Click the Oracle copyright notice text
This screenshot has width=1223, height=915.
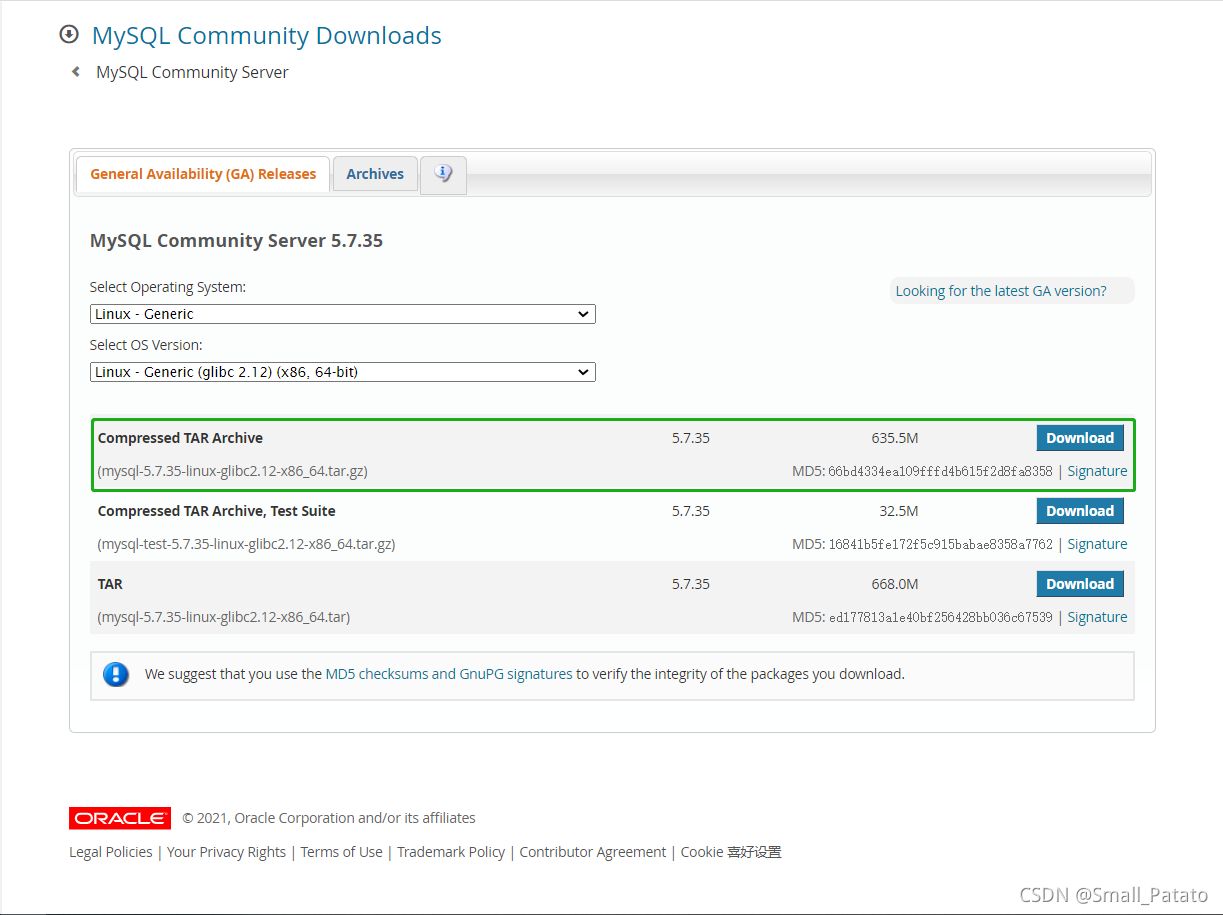pos(329,818)
